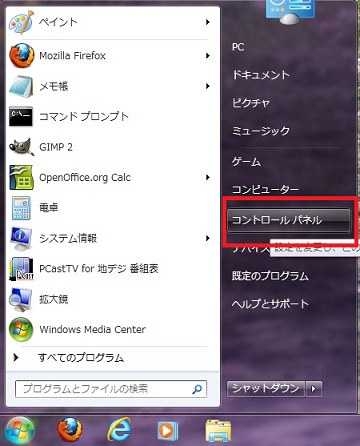This screenshot has height=446, width=360.
Task: Show すべてのプログラム list
Action: pyautogui.click(x=81, y=358)
